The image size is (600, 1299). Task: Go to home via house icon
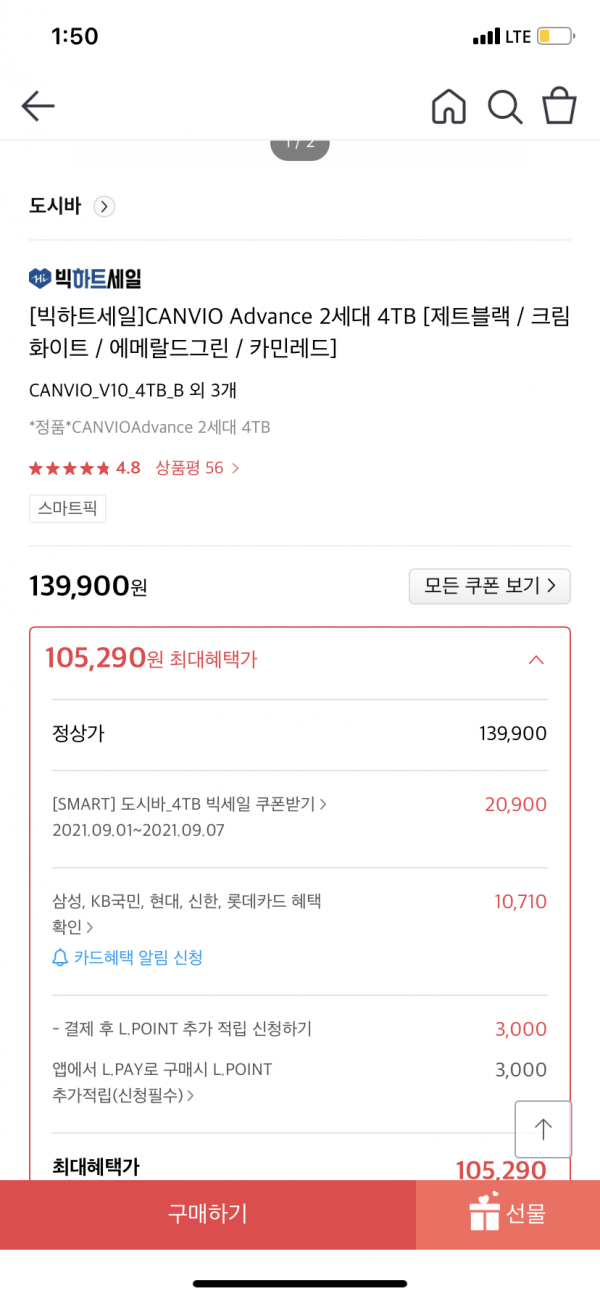449,106
